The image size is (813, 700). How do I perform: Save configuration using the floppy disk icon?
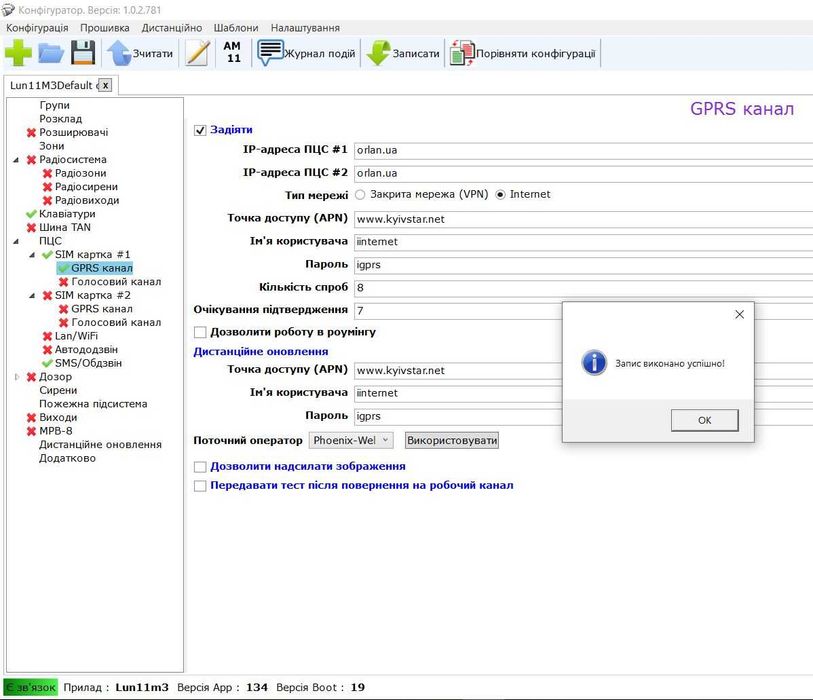click(x=83, y=53)
